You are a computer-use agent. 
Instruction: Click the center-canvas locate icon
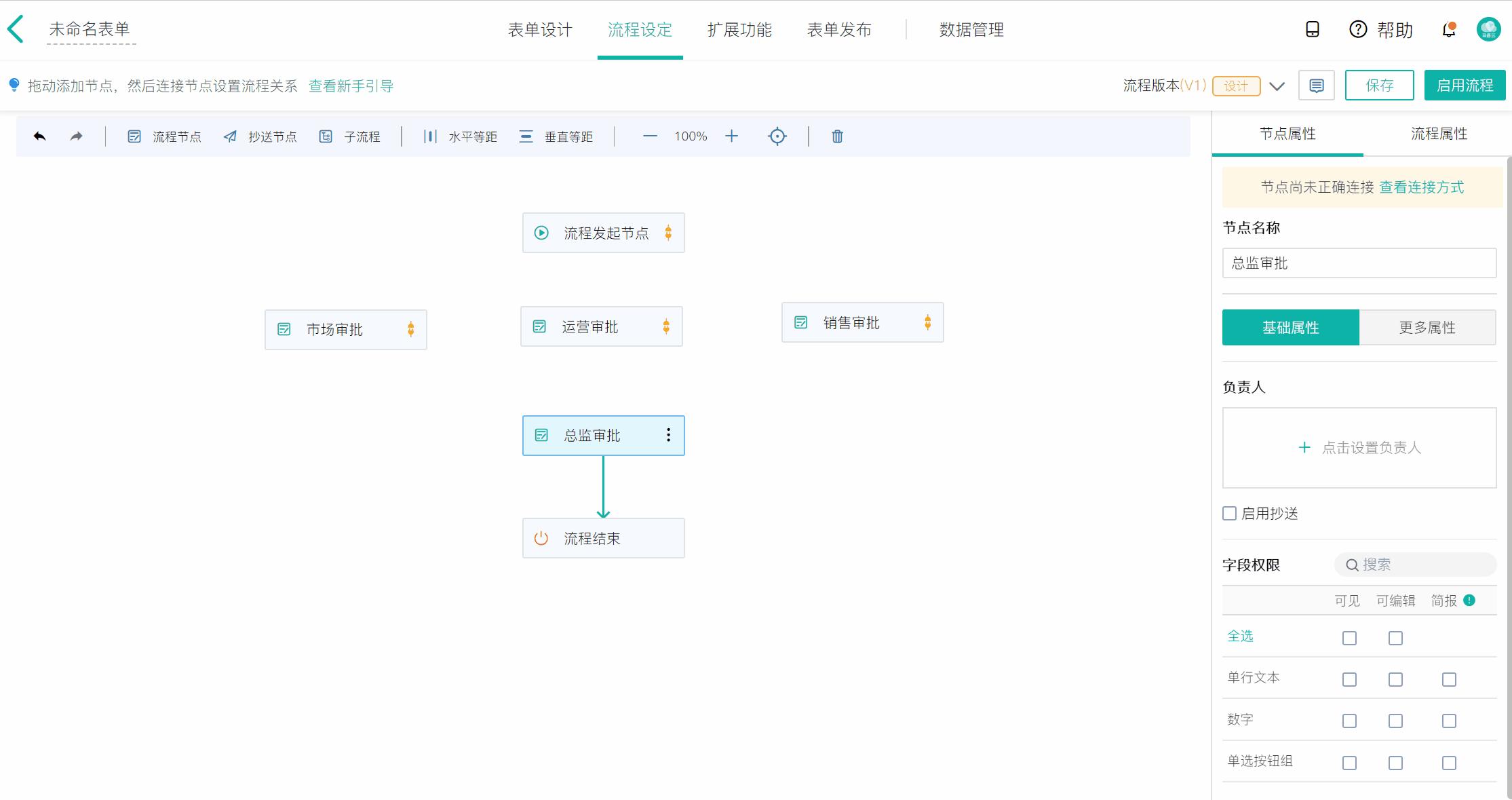[777, 136]
